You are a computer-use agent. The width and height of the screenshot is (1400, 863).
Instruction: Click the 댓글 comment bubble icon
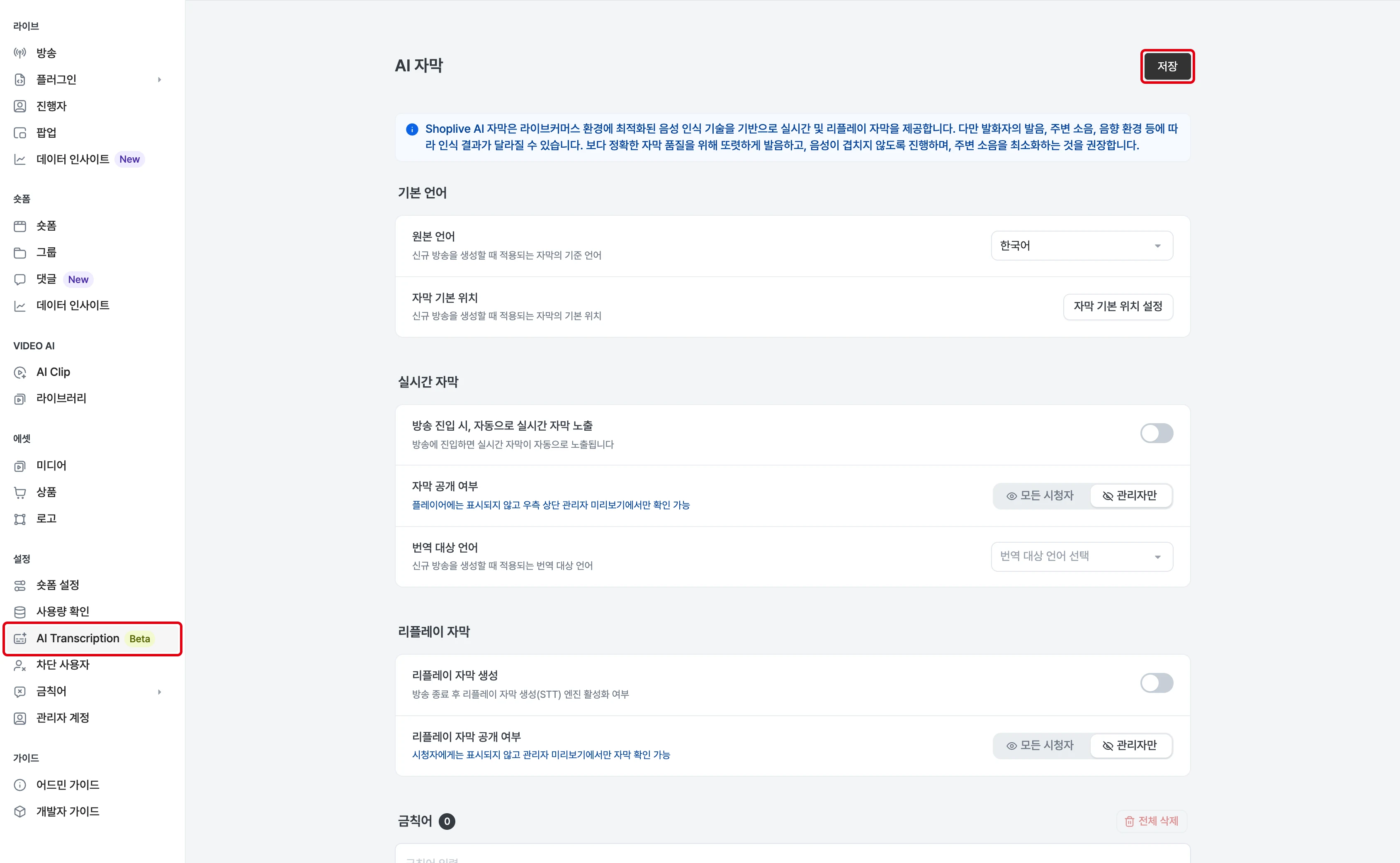pyautogui.click(x=20, y=279)
